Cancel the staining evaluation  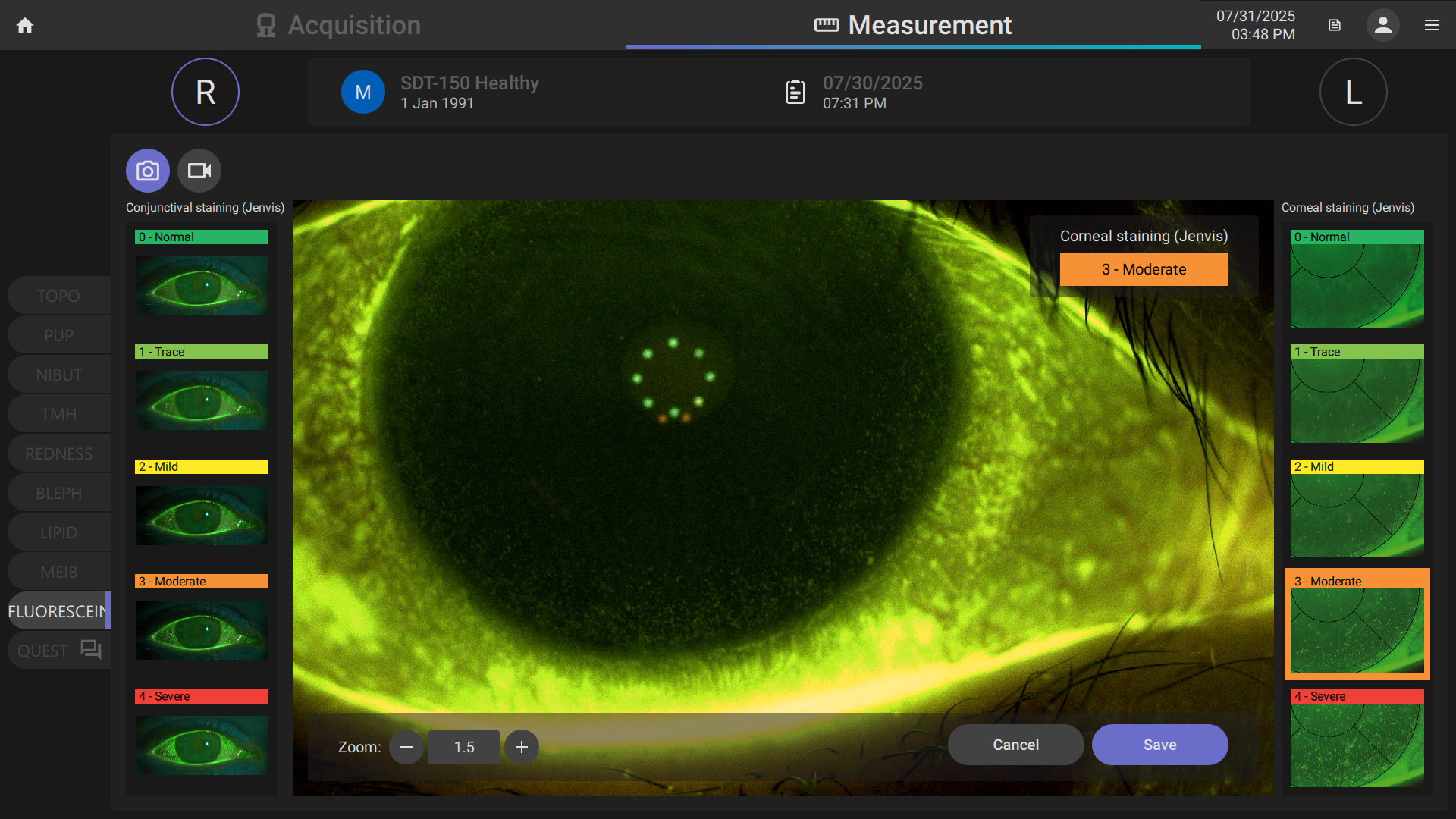coord(1015,744)
